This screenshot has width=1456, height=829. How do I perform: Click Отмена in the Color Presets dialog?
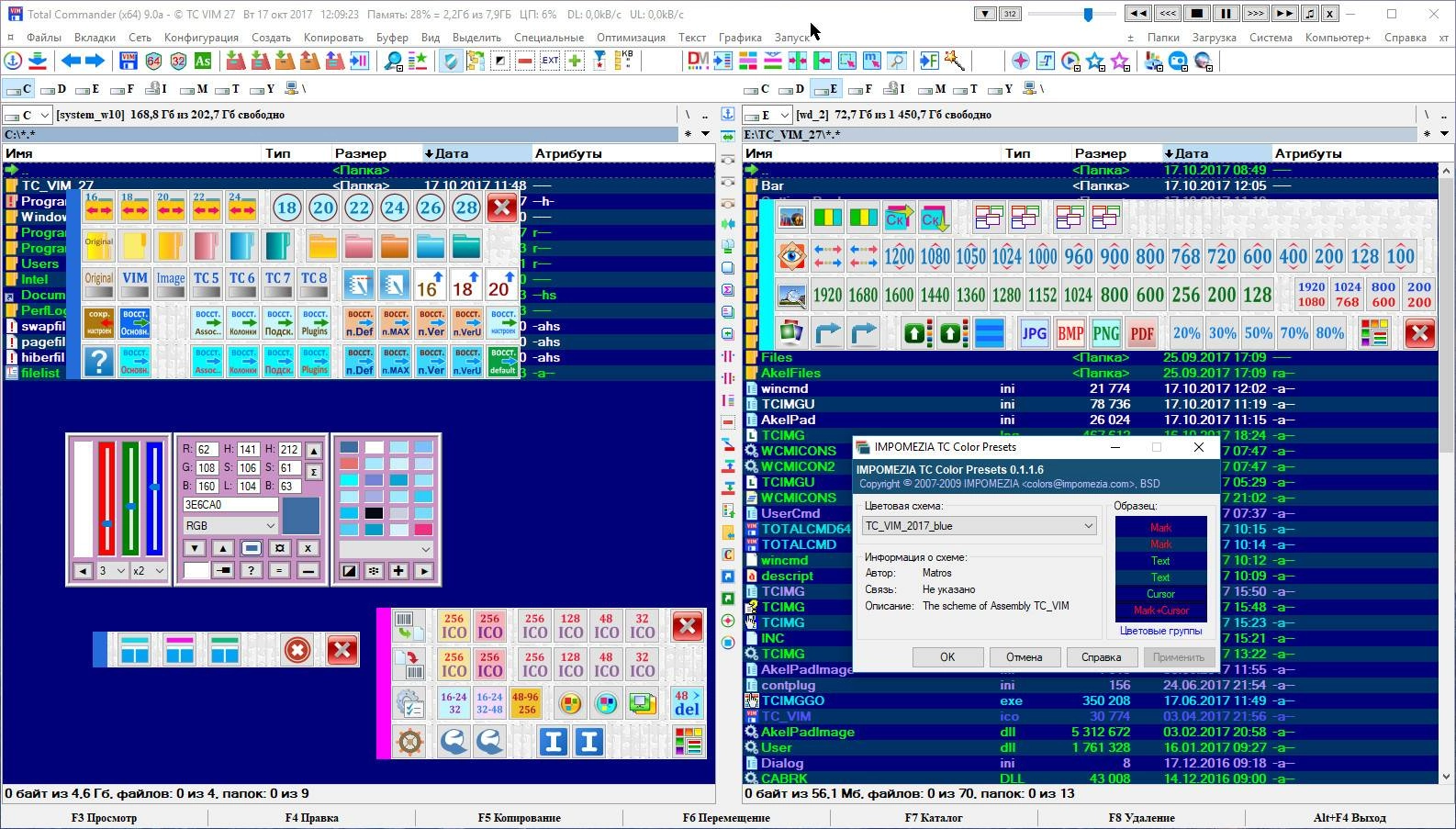point(1024,657)
